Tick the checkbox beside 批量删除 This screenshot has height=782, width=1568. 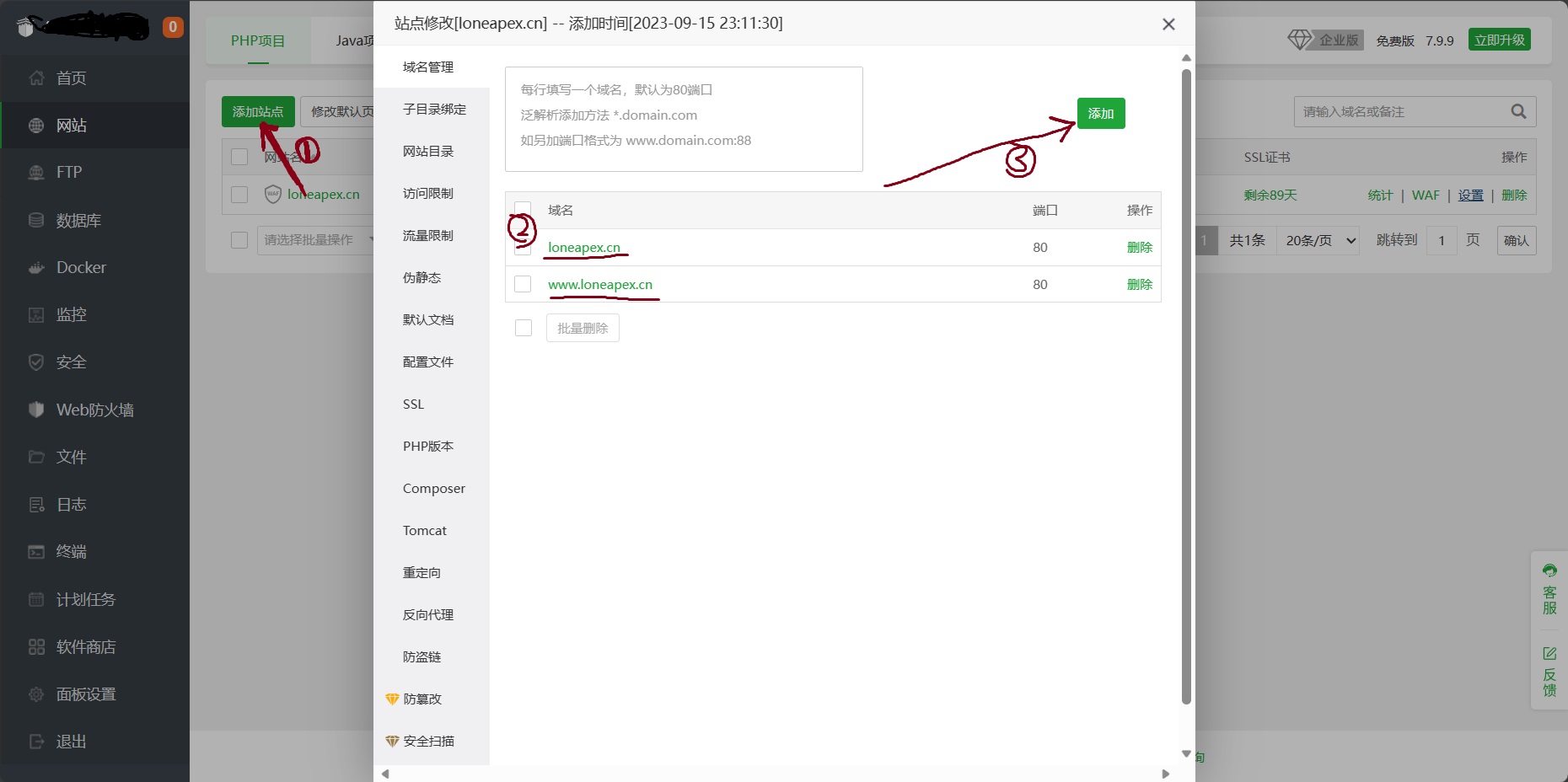click(524, 328)
